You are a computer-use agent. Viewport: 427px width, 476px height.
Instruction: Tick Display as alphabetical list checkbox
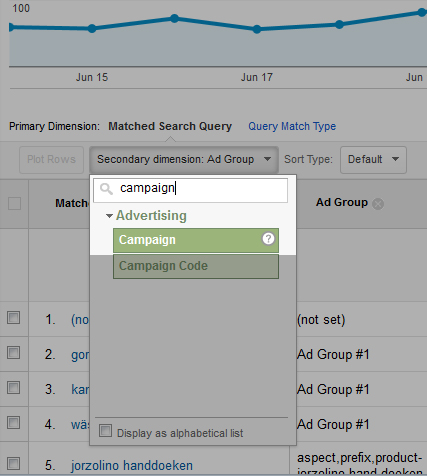pyautogui.click(x=105, y=431)
